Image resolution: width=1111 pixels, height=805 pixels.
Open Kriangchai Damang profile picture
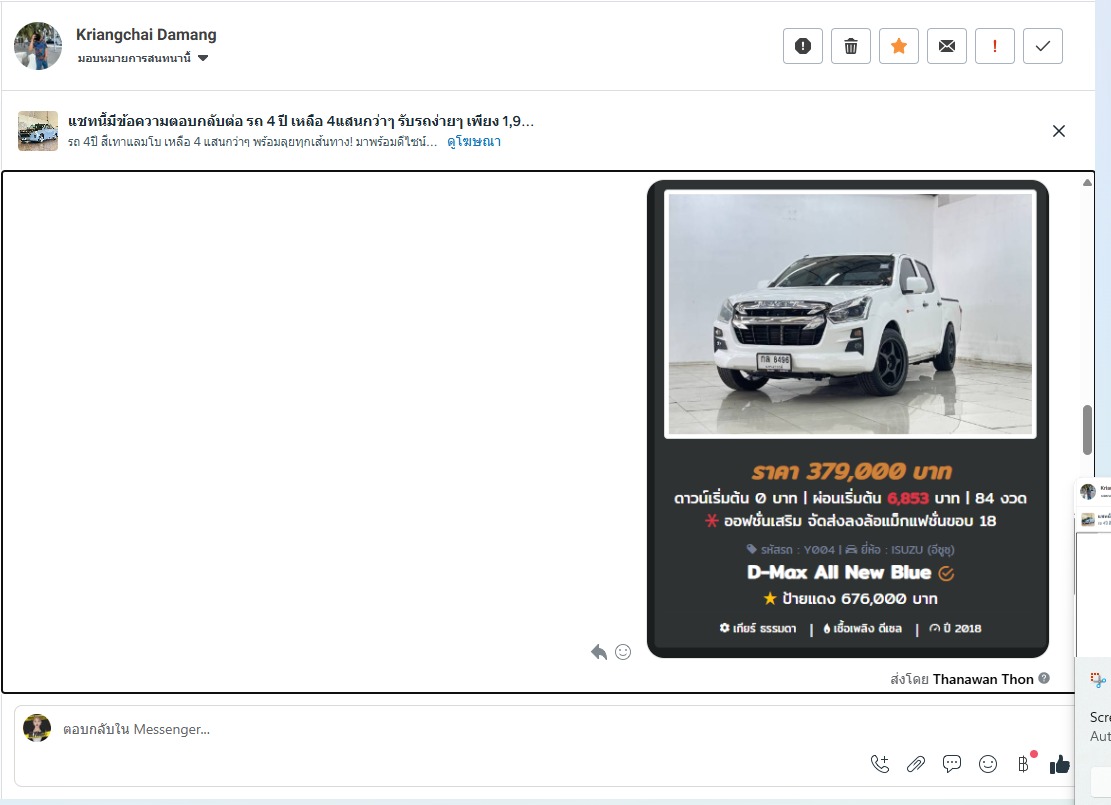[38, 46]
